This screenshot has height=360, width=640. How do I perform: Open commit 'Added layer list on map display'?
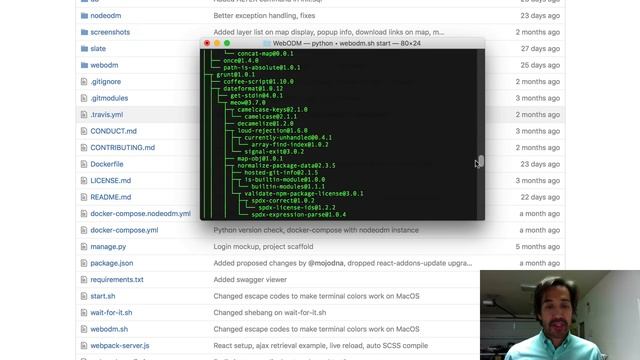[329, 32]
